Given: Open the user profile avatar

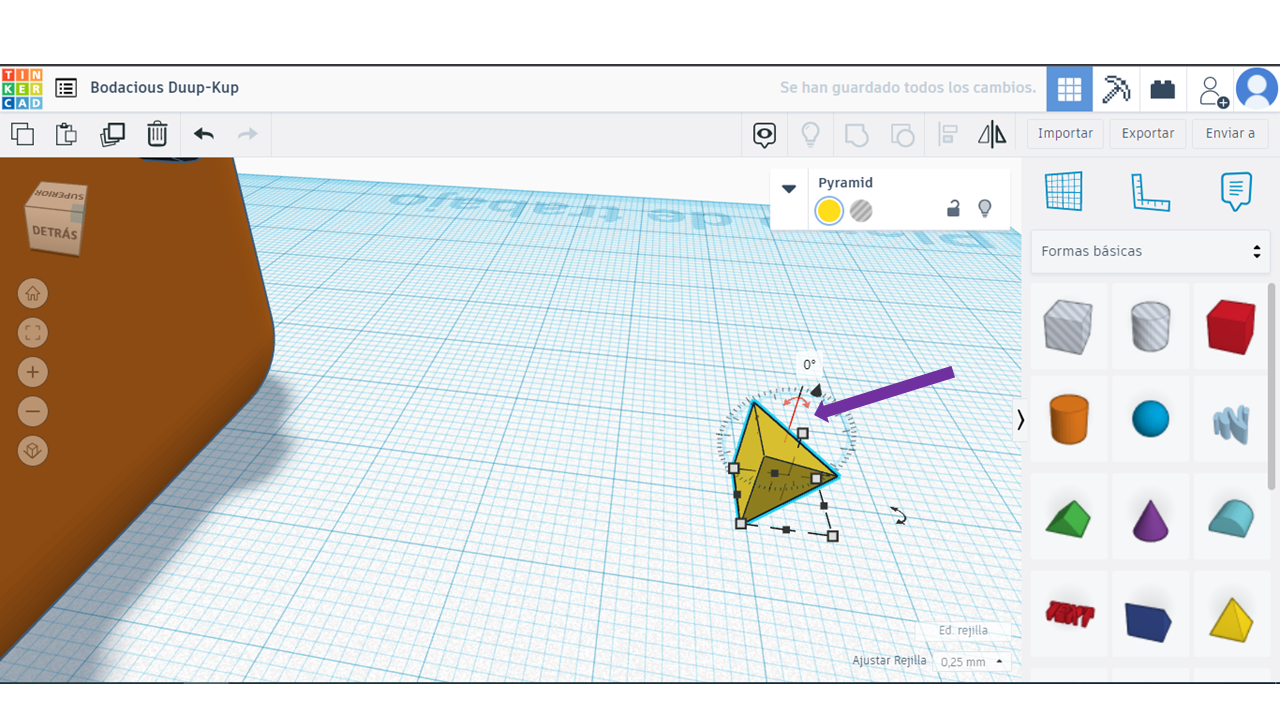Looking at the screenshot, I should (x=1257, y=89).
